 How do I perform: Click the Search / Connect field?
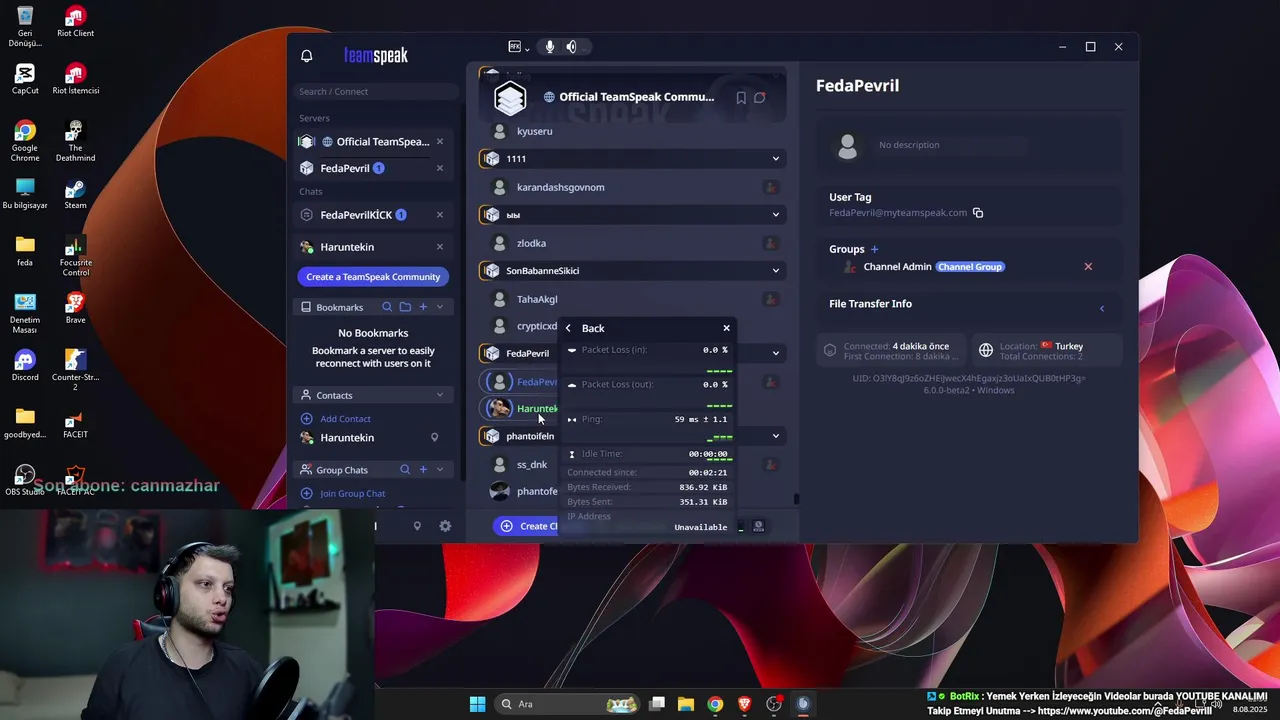click(375, 91)
